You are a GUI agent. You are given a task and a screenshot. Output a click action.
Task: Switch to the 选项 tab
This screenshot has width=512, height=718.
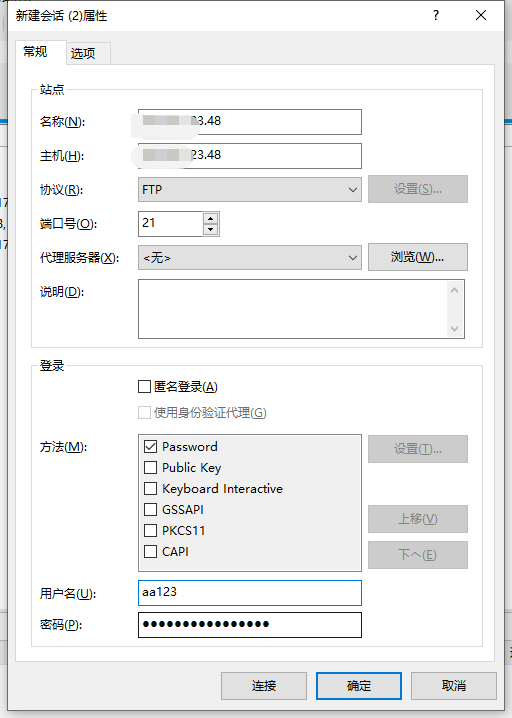[x=83, y=54]
